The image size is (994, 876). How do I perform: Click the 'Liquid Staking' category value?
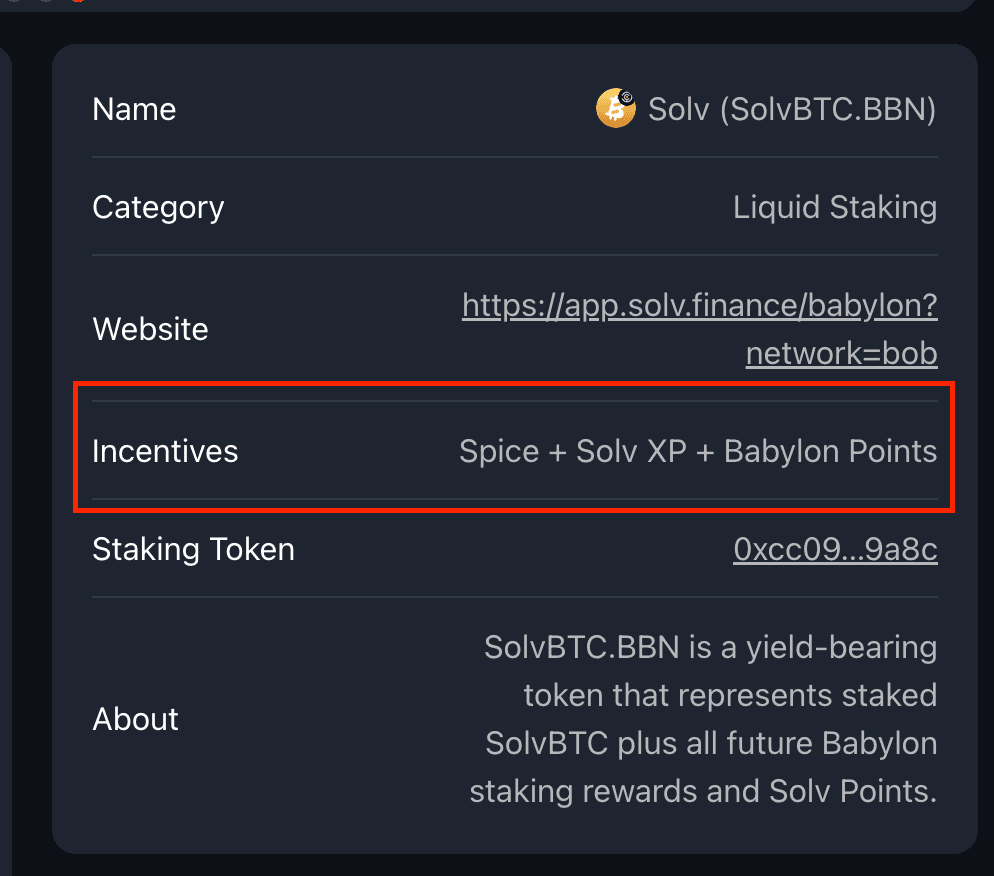[x=834, y=207]
